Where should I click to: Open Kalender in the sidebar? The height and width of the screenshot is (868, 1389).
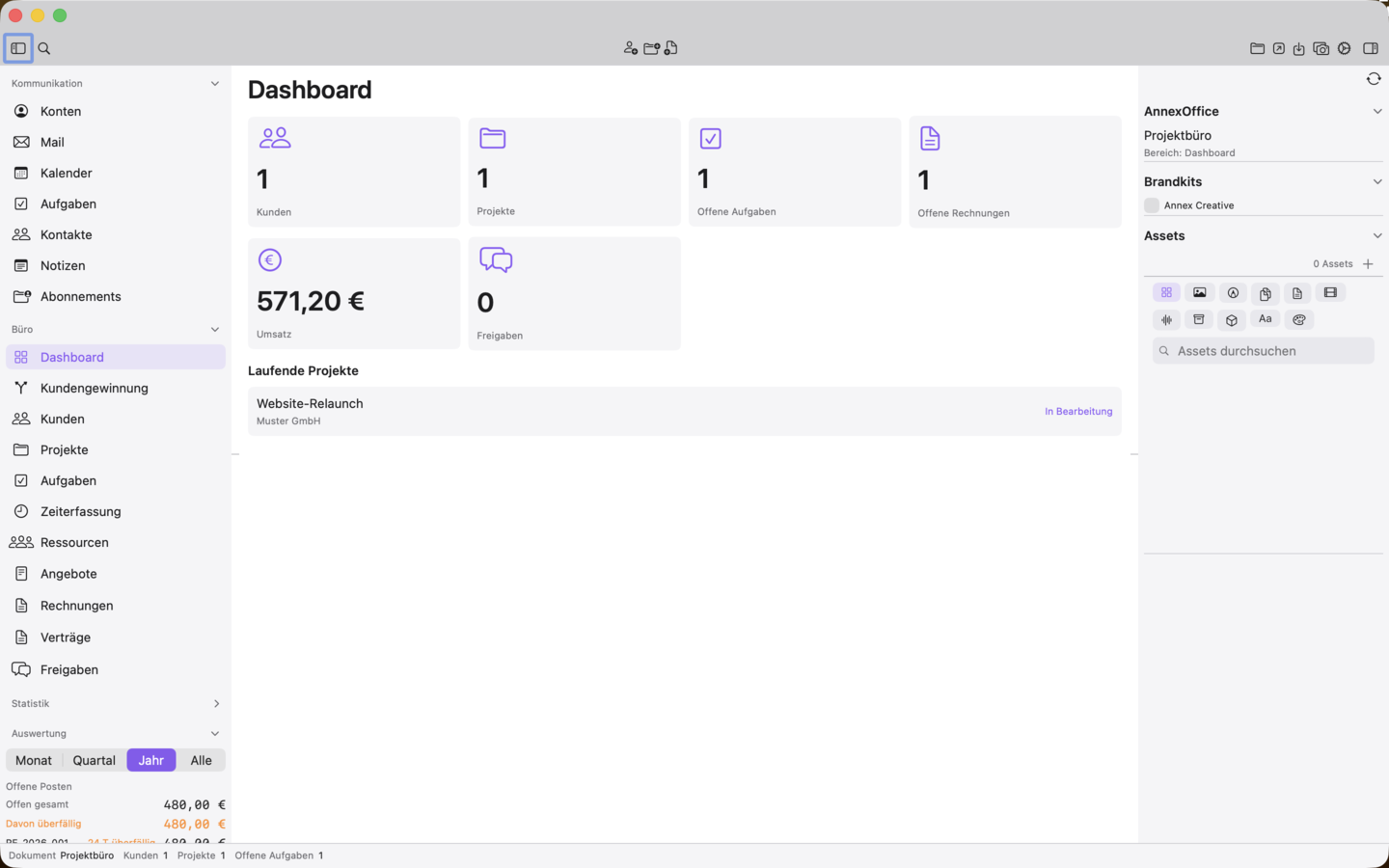116,174
